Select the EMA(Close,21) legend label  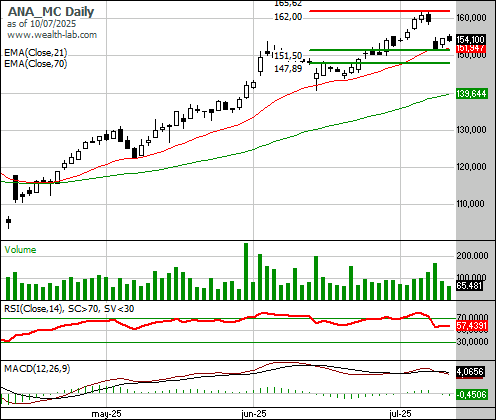pyautogui.click(x=36, y=53)
